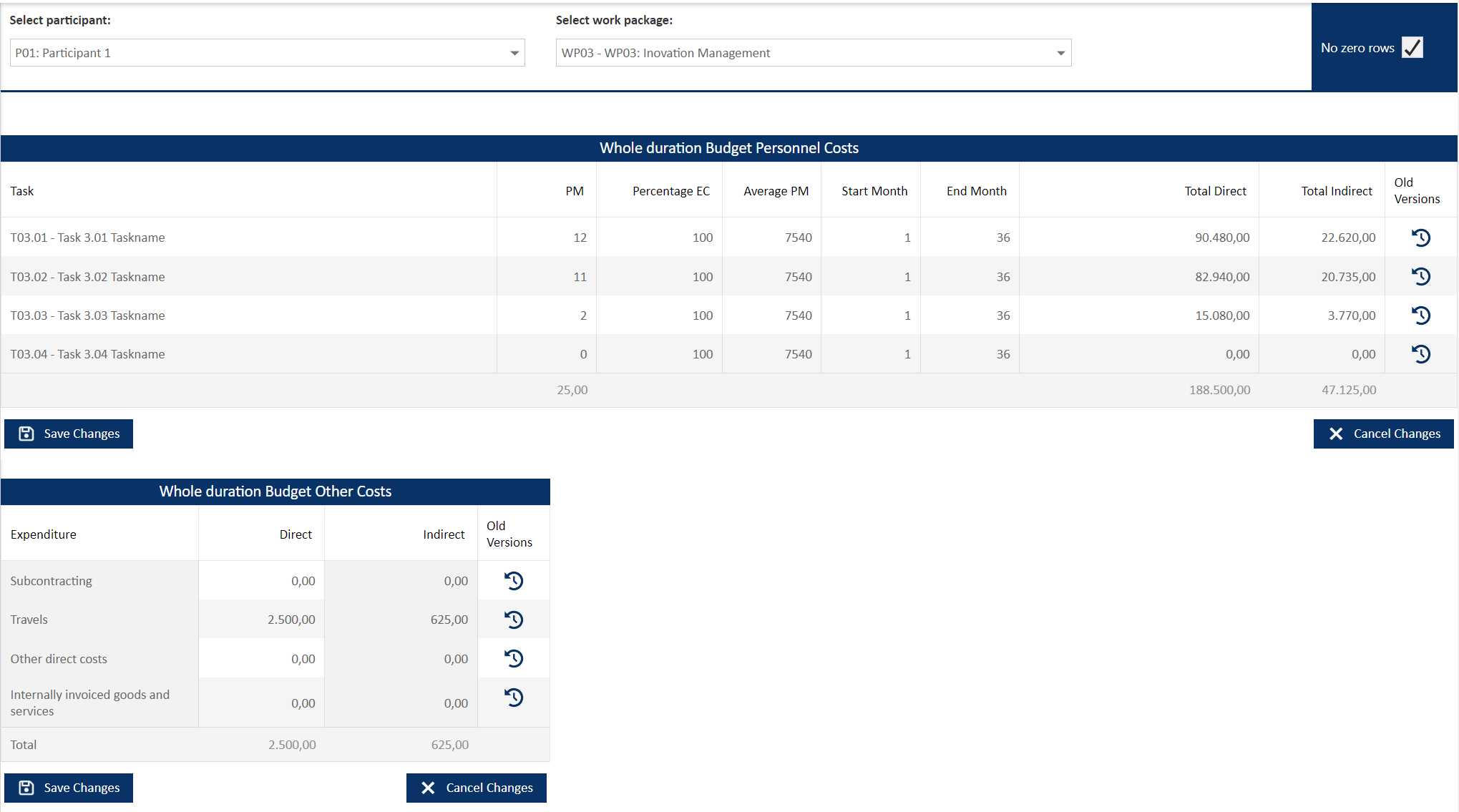Click Total Direct value 90.480,00

click(x=1222, y=238)
